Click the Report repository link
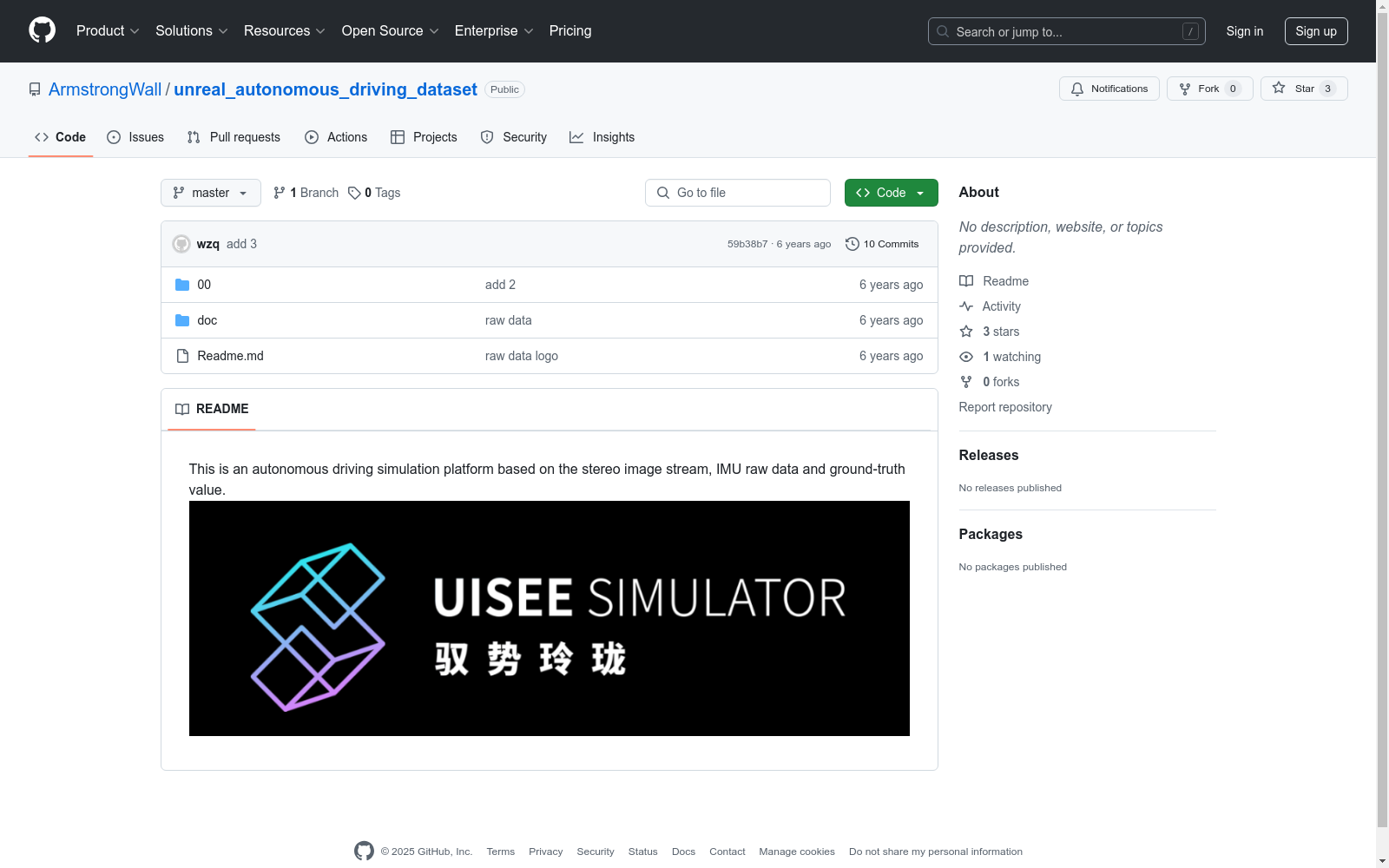The image size is (1389, 868). pos(1005,407)
